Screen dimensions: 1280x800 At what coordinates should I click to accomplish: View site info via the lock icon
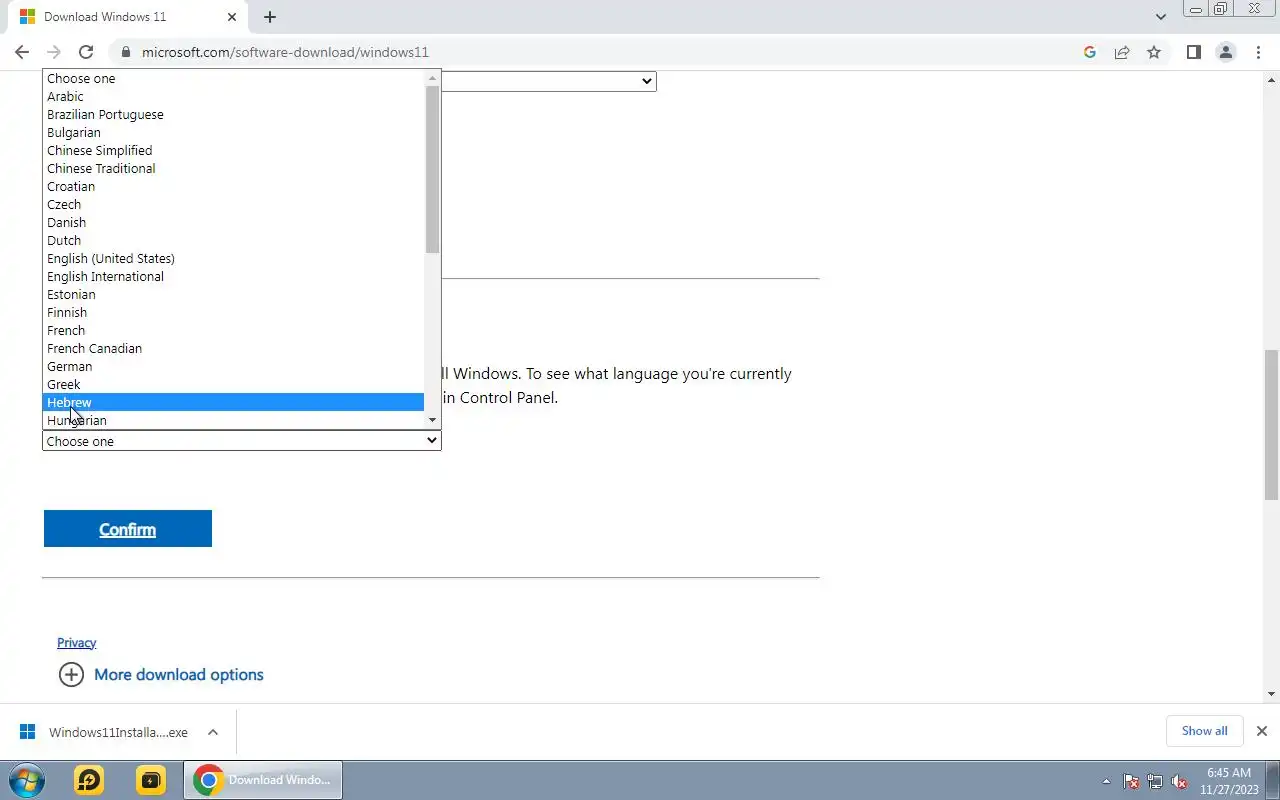click(125, 52)
